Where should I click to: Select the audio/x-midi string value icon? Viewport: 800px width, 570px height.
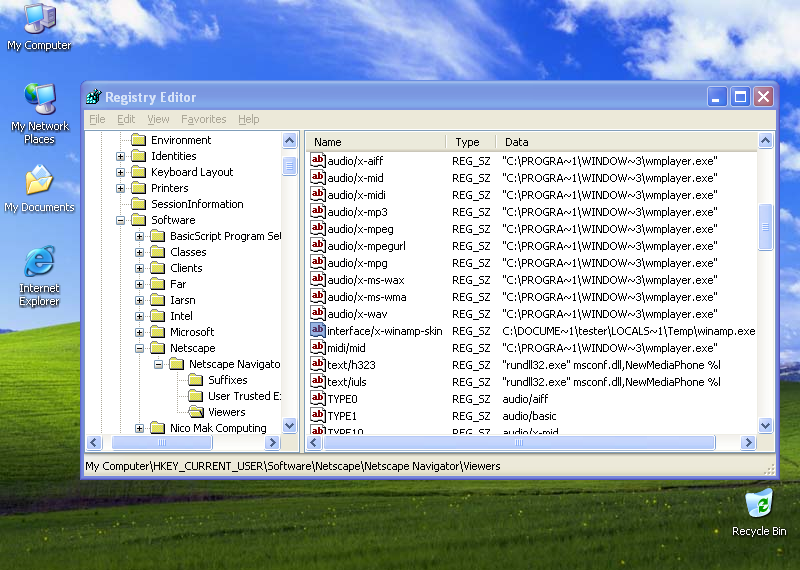(318, 194)
